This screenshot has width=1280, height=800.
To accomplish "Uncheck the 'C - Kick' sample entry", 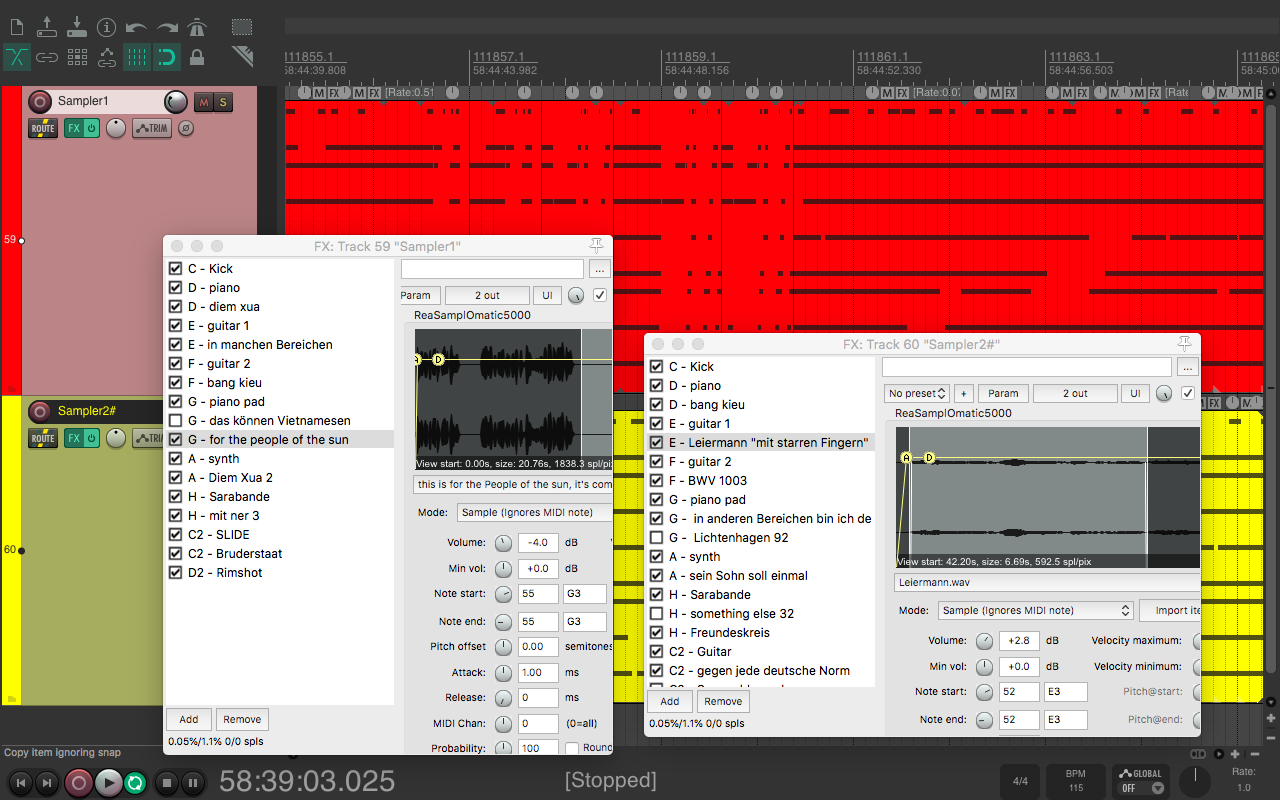I will [176, 268].
